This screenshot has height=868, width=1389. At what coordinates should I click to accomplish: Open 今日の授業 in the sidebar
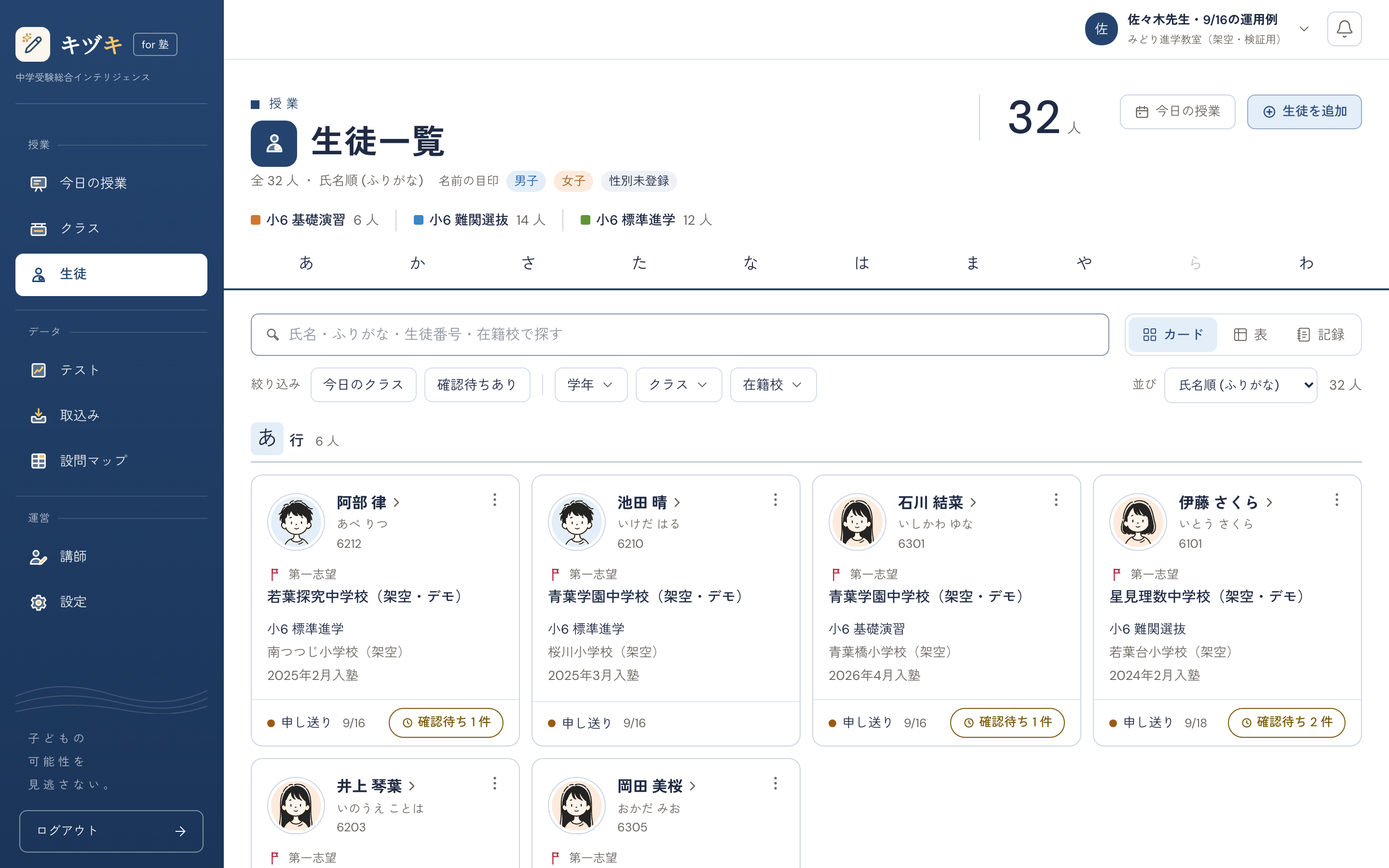(111, 183)
